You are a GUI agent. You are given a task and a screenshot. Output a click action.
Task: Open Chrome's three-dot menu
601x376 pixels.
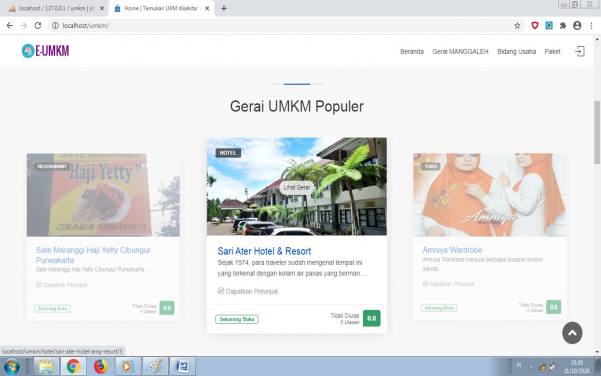(591, 26)
